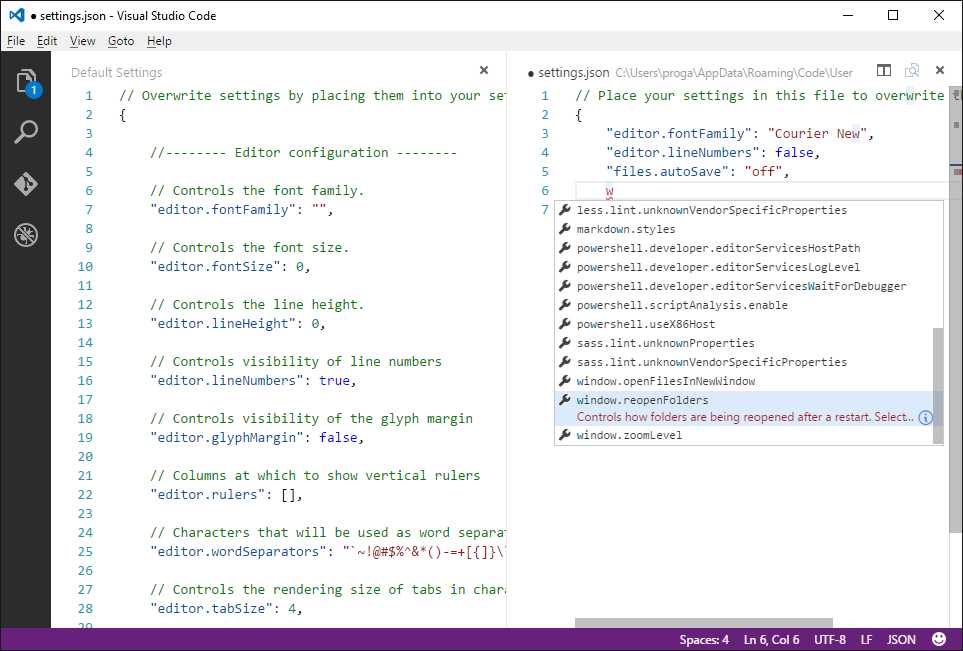The image size is (963, 651).
Task: Click "editor.lineNumbers": true in Default Settings
Action: click(252, 381)
